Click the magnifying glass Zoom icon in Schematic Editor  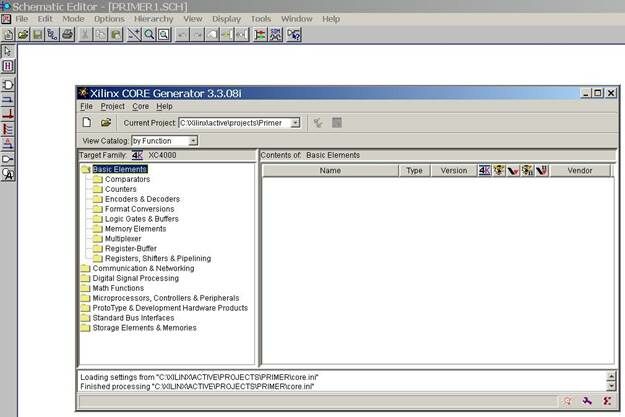click(x=149, y=35)
